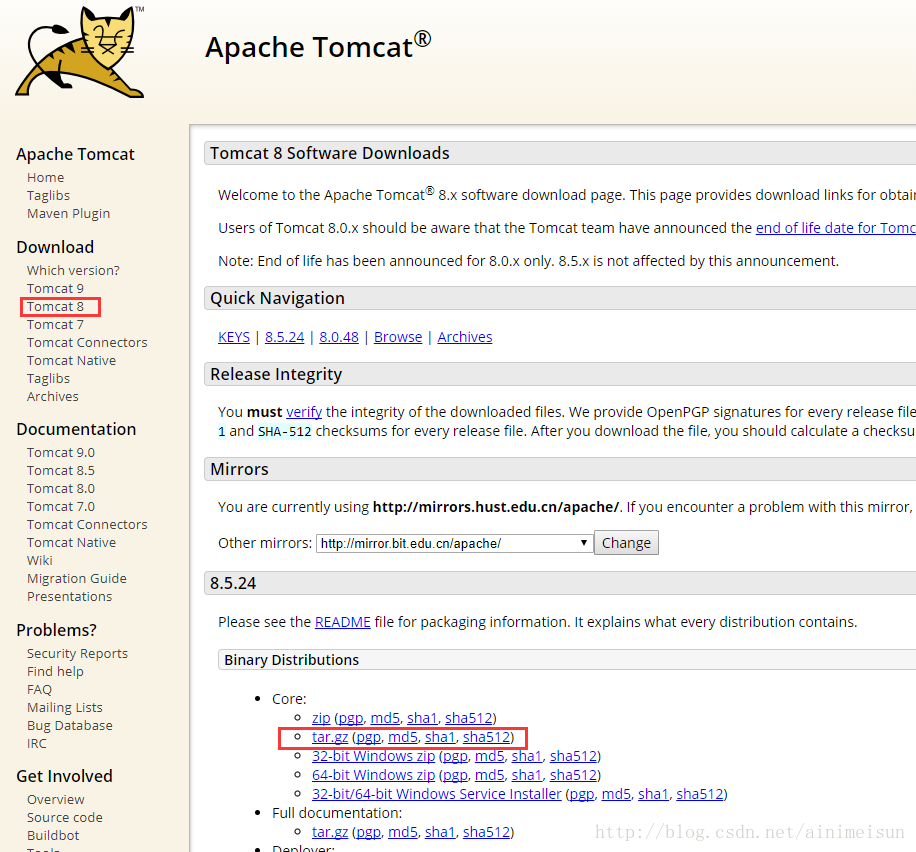
Task: Open the README file link
Action: tap(342, 622)
